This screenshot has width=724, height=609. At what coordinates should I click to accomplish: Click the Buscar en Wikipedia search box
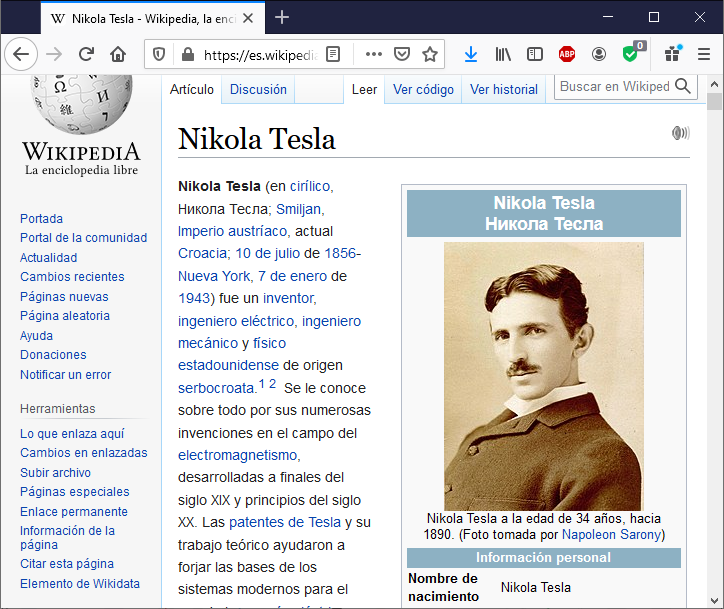pos(615,86)
